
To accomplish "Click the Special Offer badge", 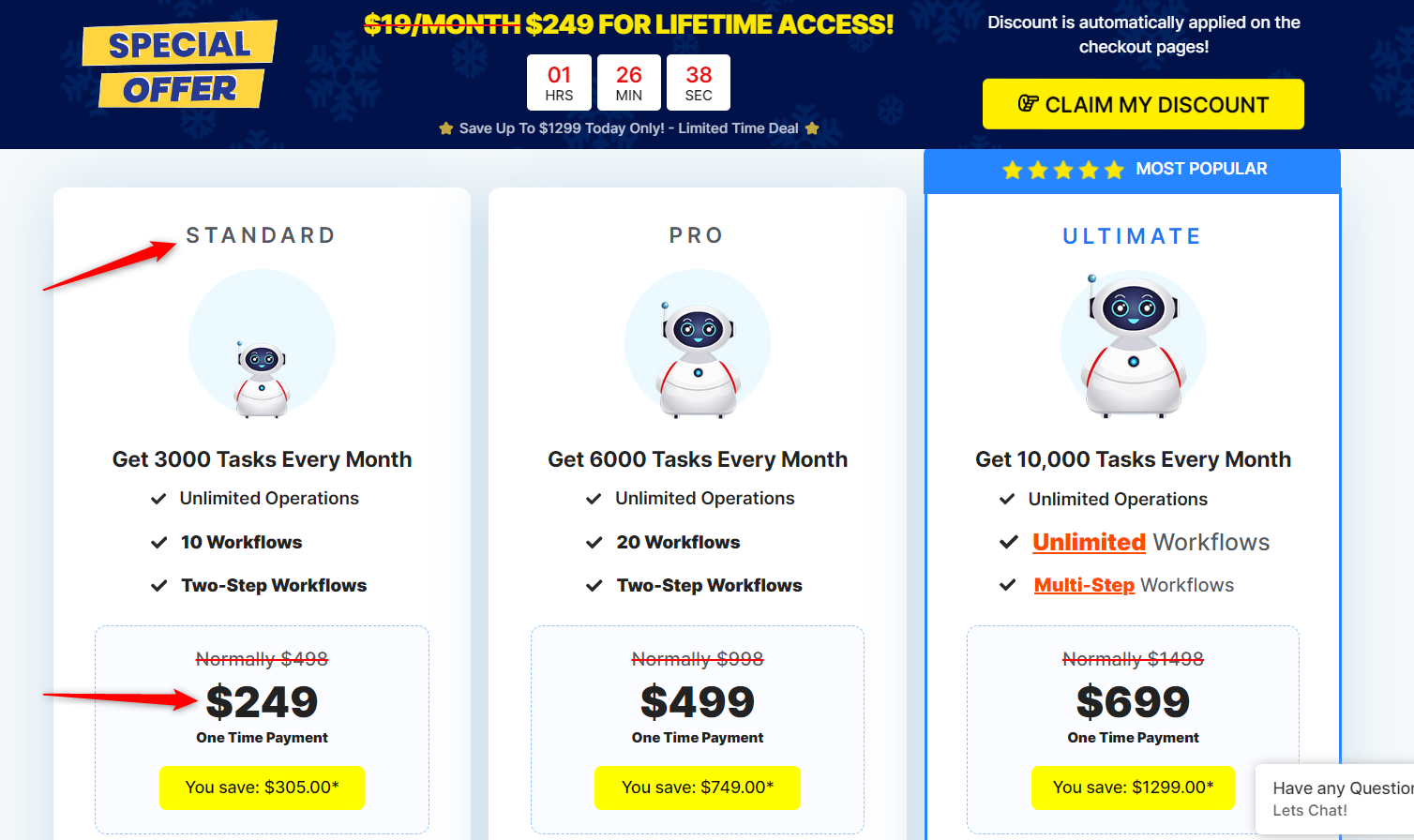I will 179,66.
